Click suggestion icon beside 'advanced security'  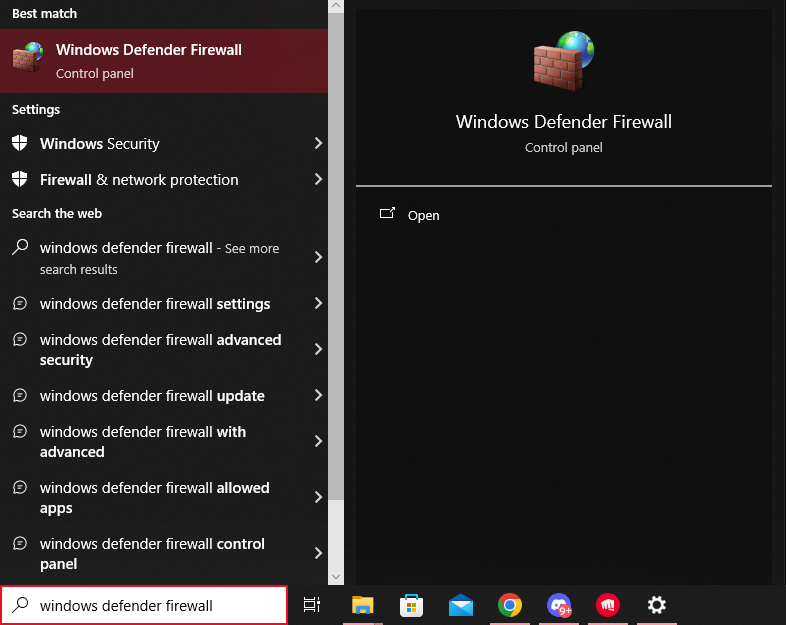[20, 339]
